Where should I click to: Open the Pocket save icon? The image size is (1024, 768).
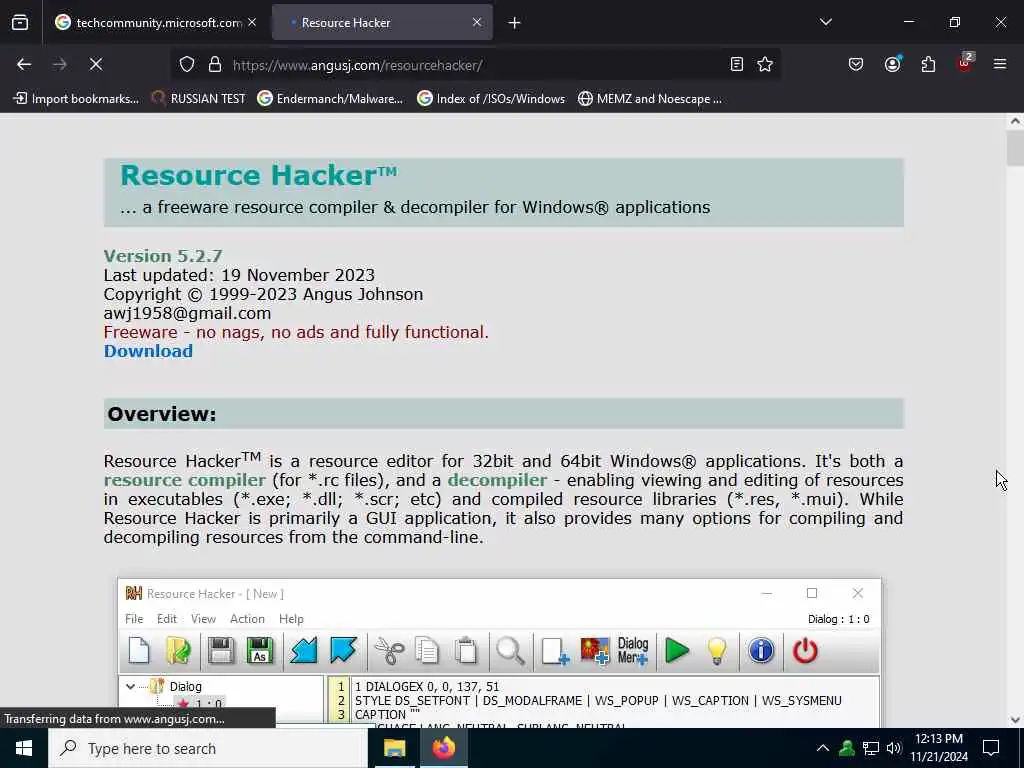[856, 65]
